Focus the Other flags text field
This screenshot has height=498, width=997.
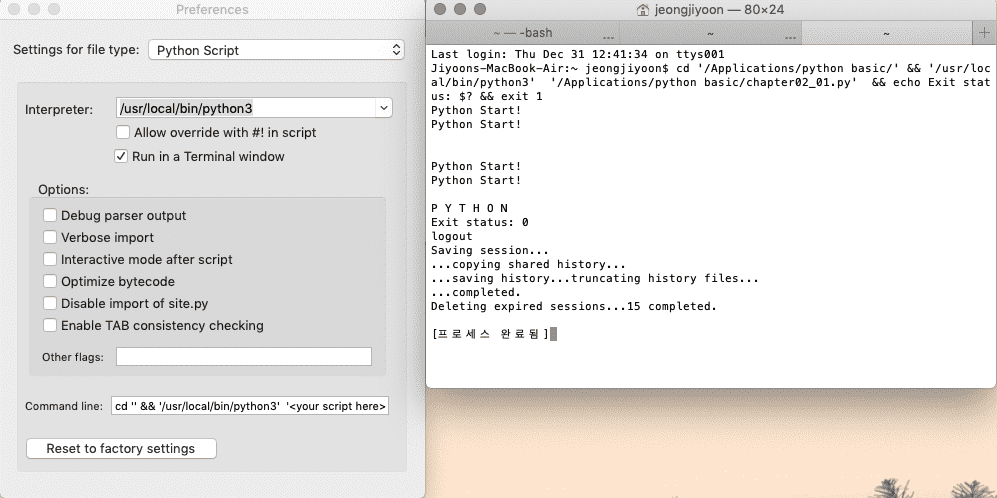tap(243, 357)
